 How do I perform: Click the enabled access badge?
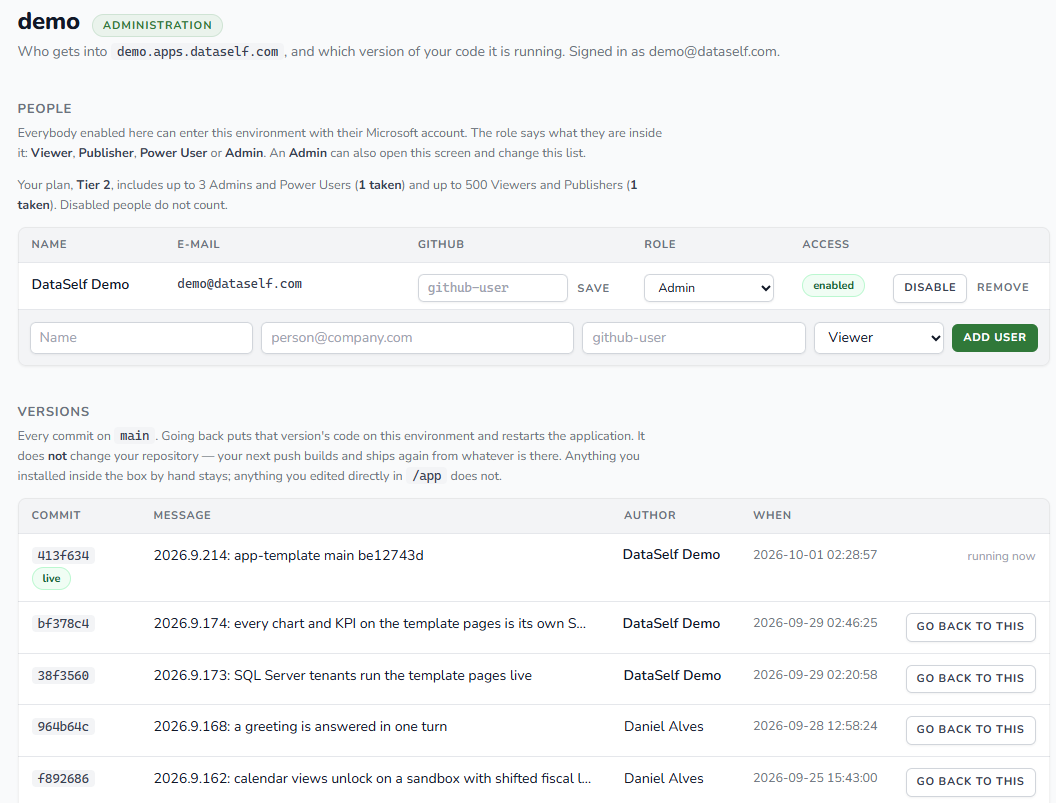[x=833, y=286]
